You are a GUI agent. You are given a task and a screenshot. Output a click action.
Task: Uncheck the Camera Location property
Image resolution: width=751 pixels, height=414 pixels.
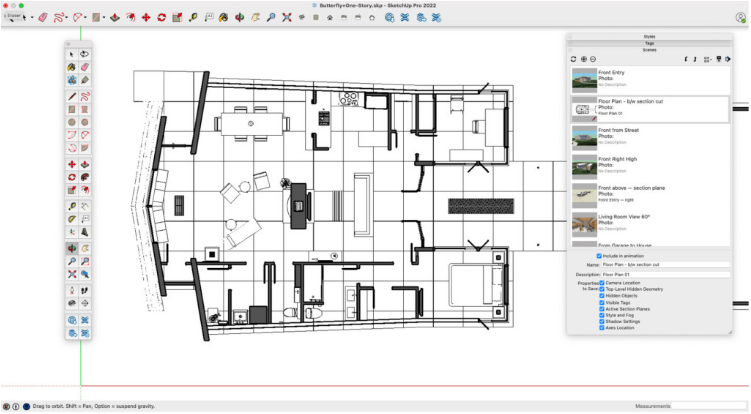(x=602, y=282)
